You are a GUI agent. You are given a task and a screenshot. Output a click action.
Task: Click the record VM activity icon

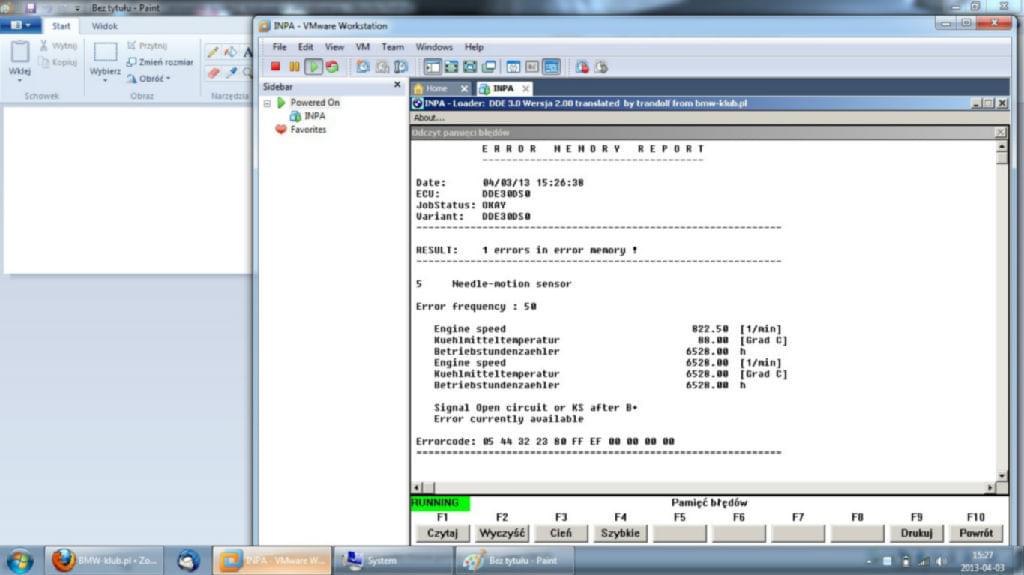(x=582, y=67)
